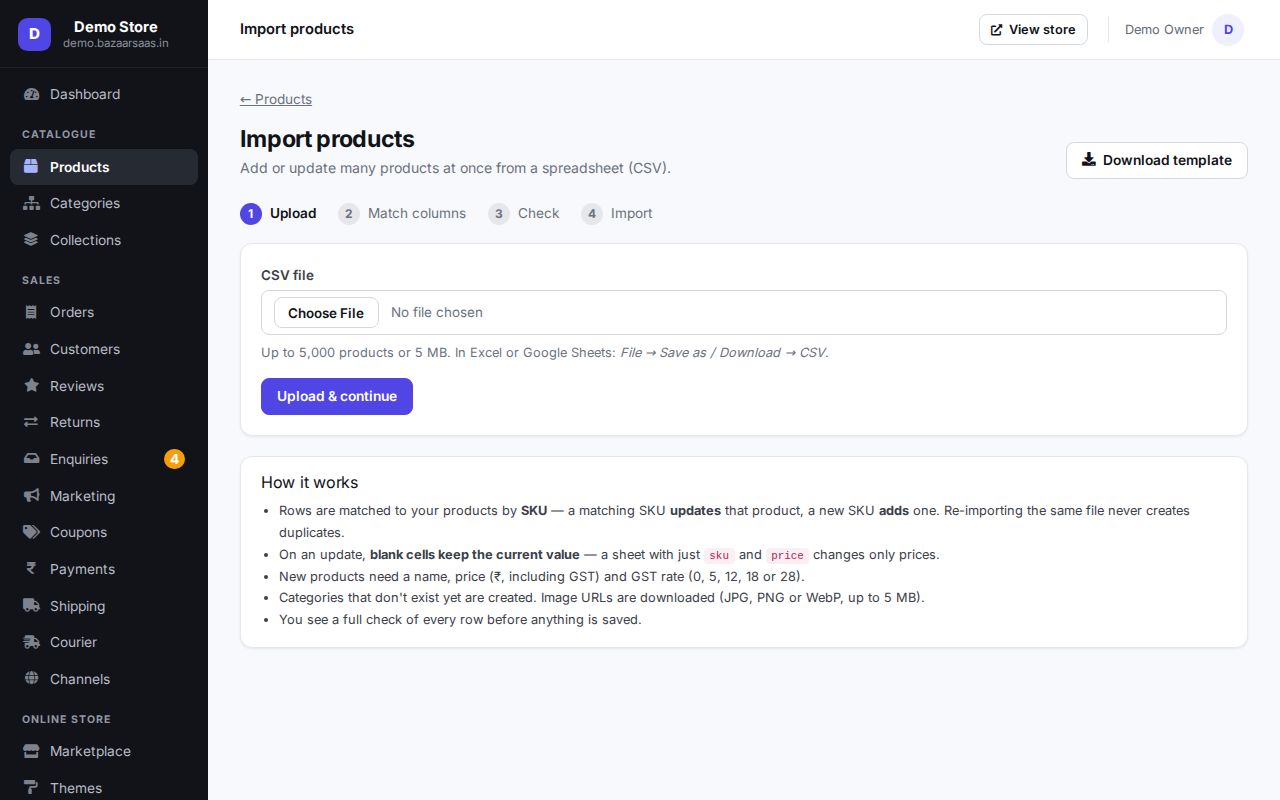Open the Dashboard menu item
The height and width of the screenshot is (800, 1280).
click(x=104, y=94)
